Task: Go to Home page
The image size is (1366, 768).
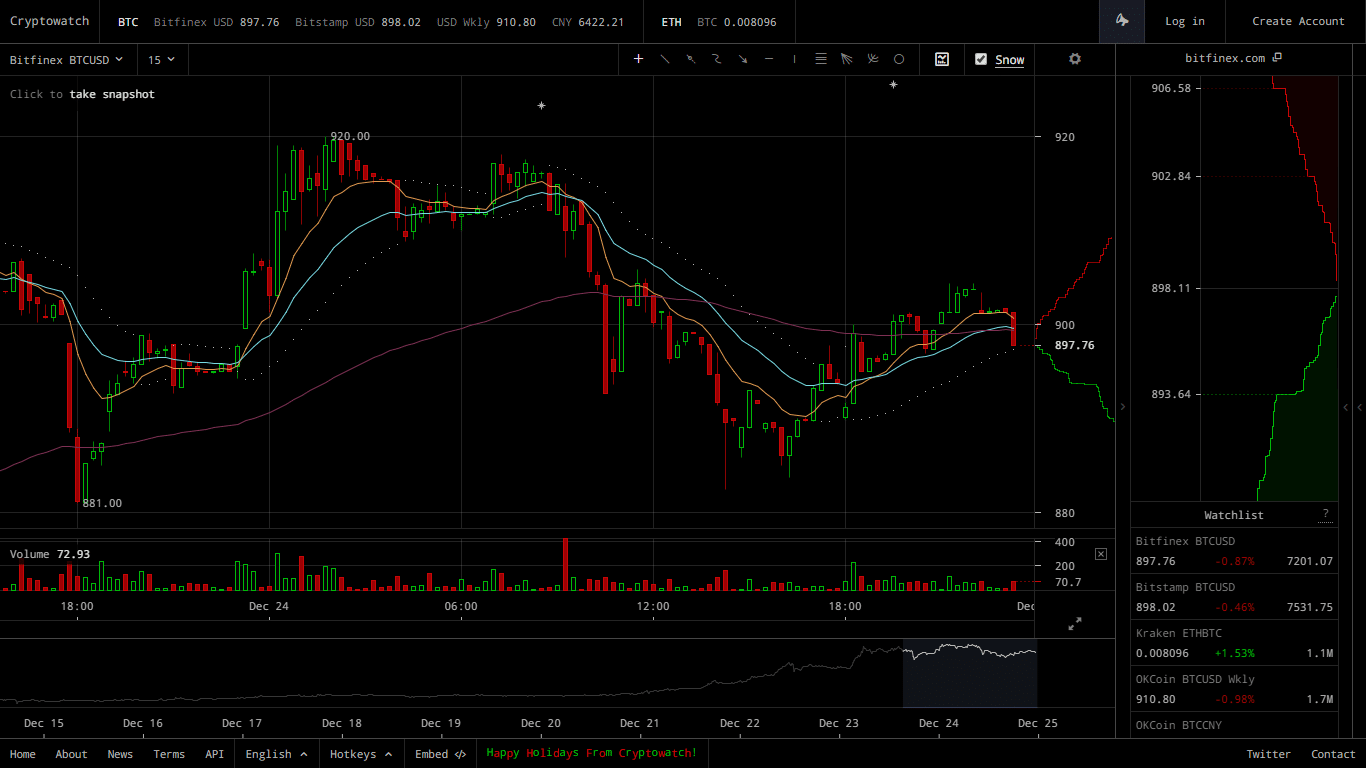Action: (x=22, y=754)
